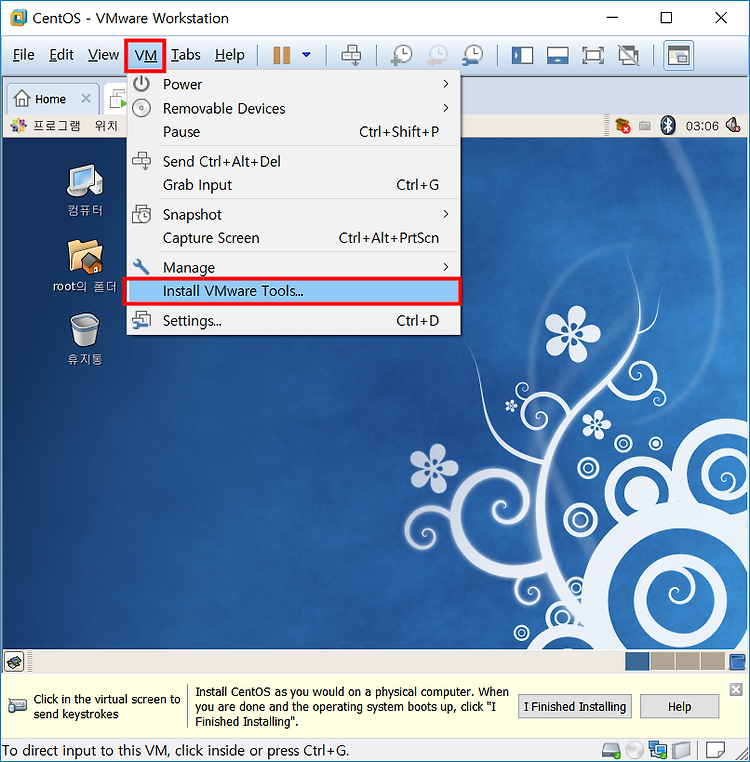Click show desktop icon in guest bottom panel
The height and width of the screenshot is (762, 750).
point(14,661)
